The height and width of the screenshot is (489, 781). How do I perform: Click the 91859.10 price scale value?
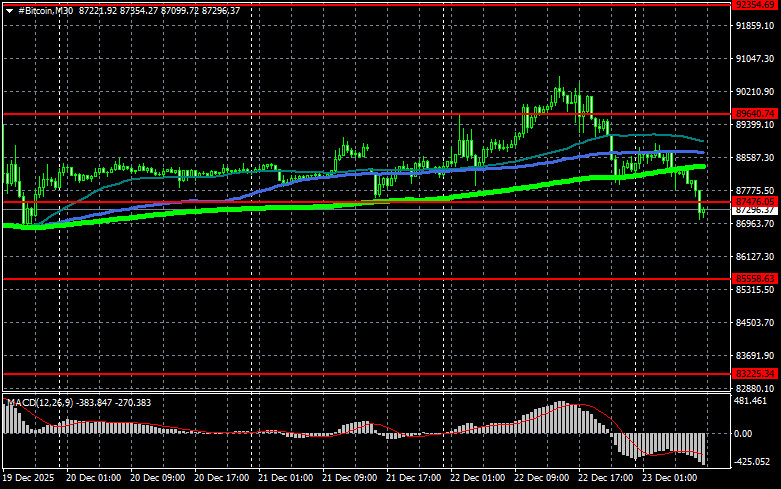point(755,27)
